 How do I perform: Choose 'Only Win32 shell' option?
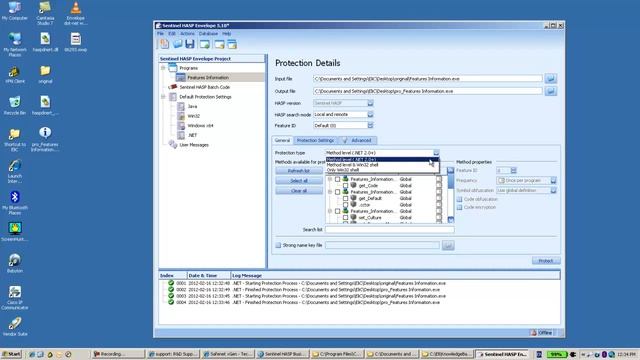click(x=382, y=170)
